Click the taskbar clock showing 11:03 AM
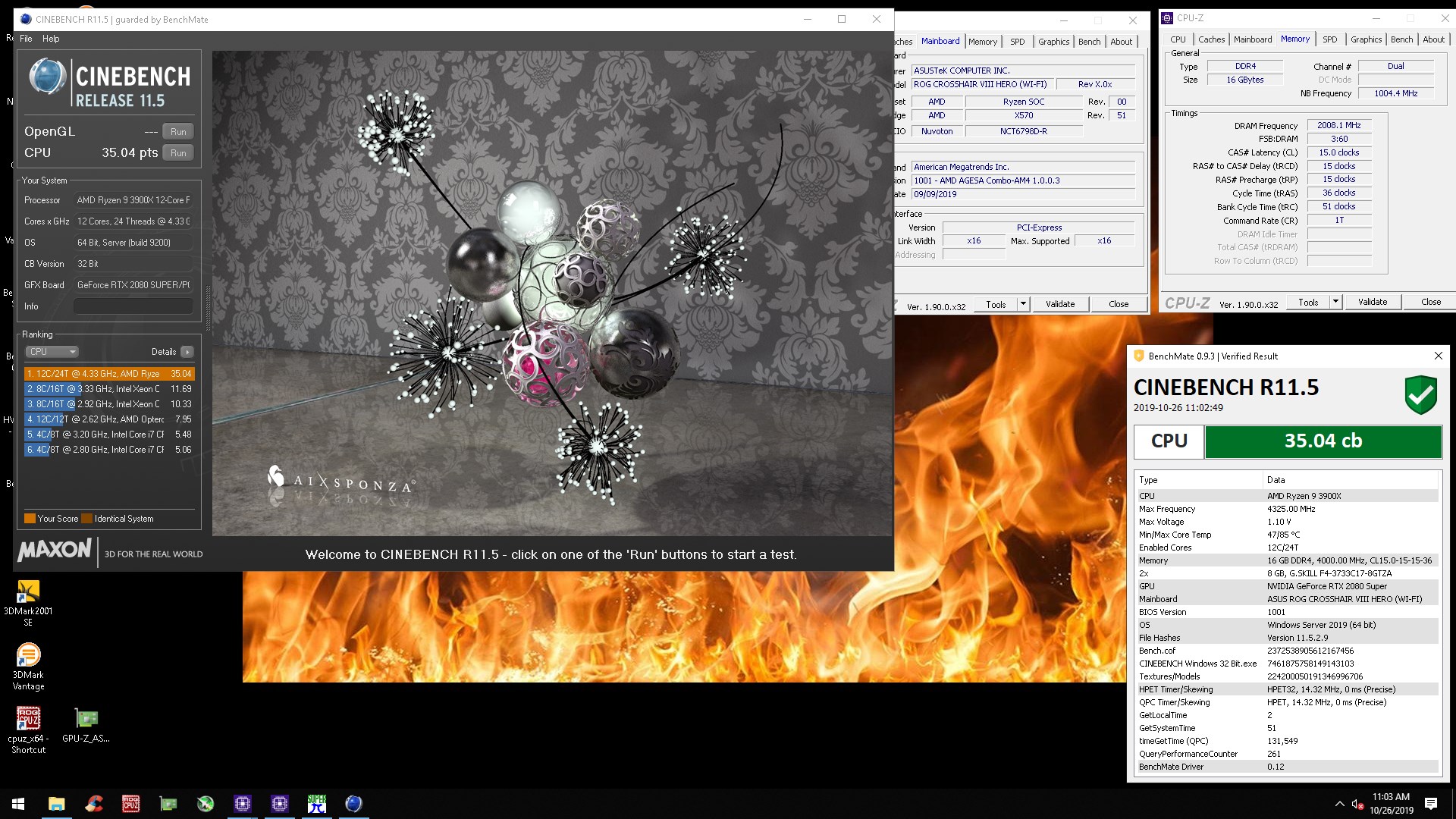This screenshot has height=819, width=1456. point(1391,804)
